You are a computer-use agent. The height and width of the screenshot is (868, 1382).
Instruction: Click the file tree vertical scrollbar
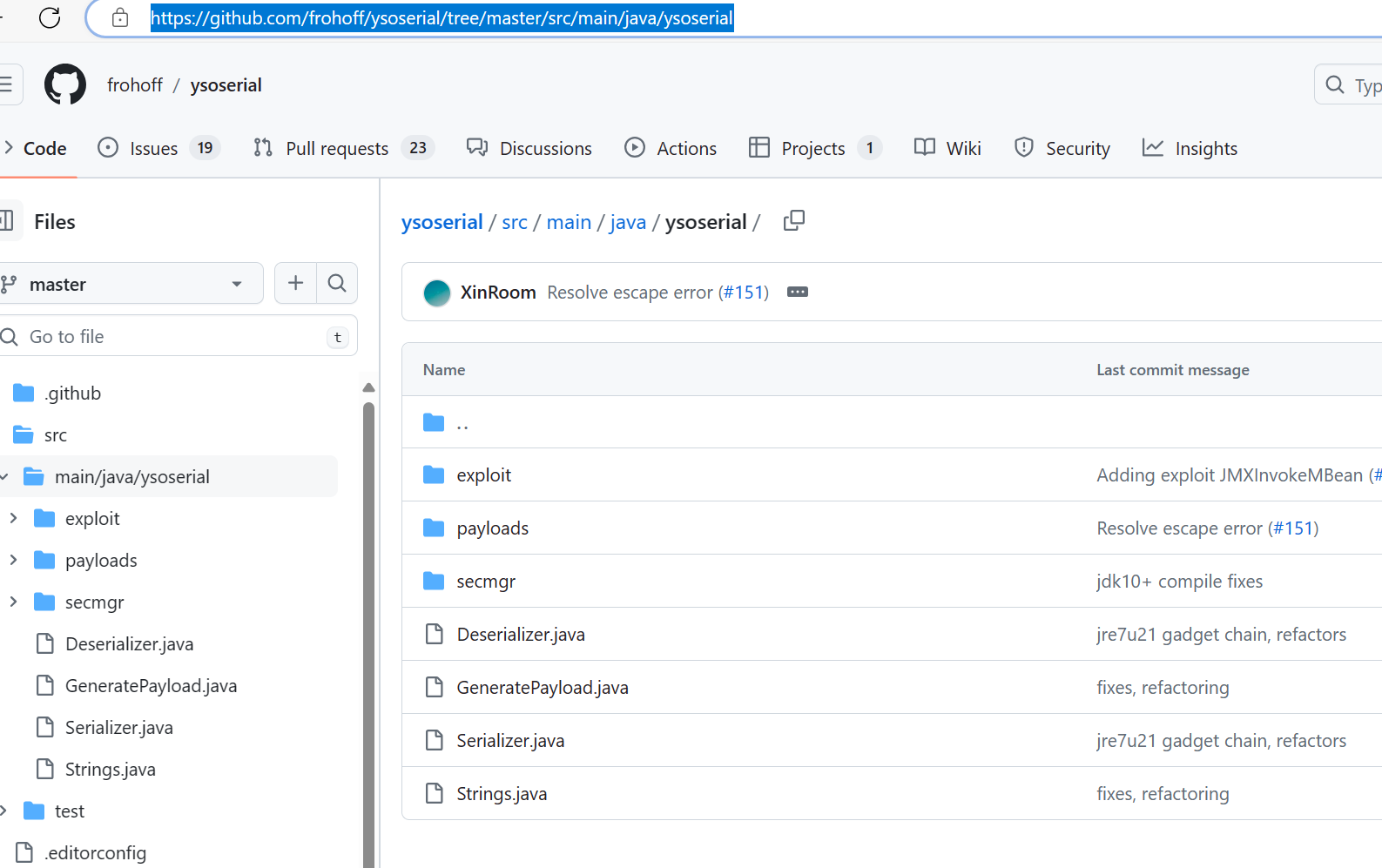368,609
